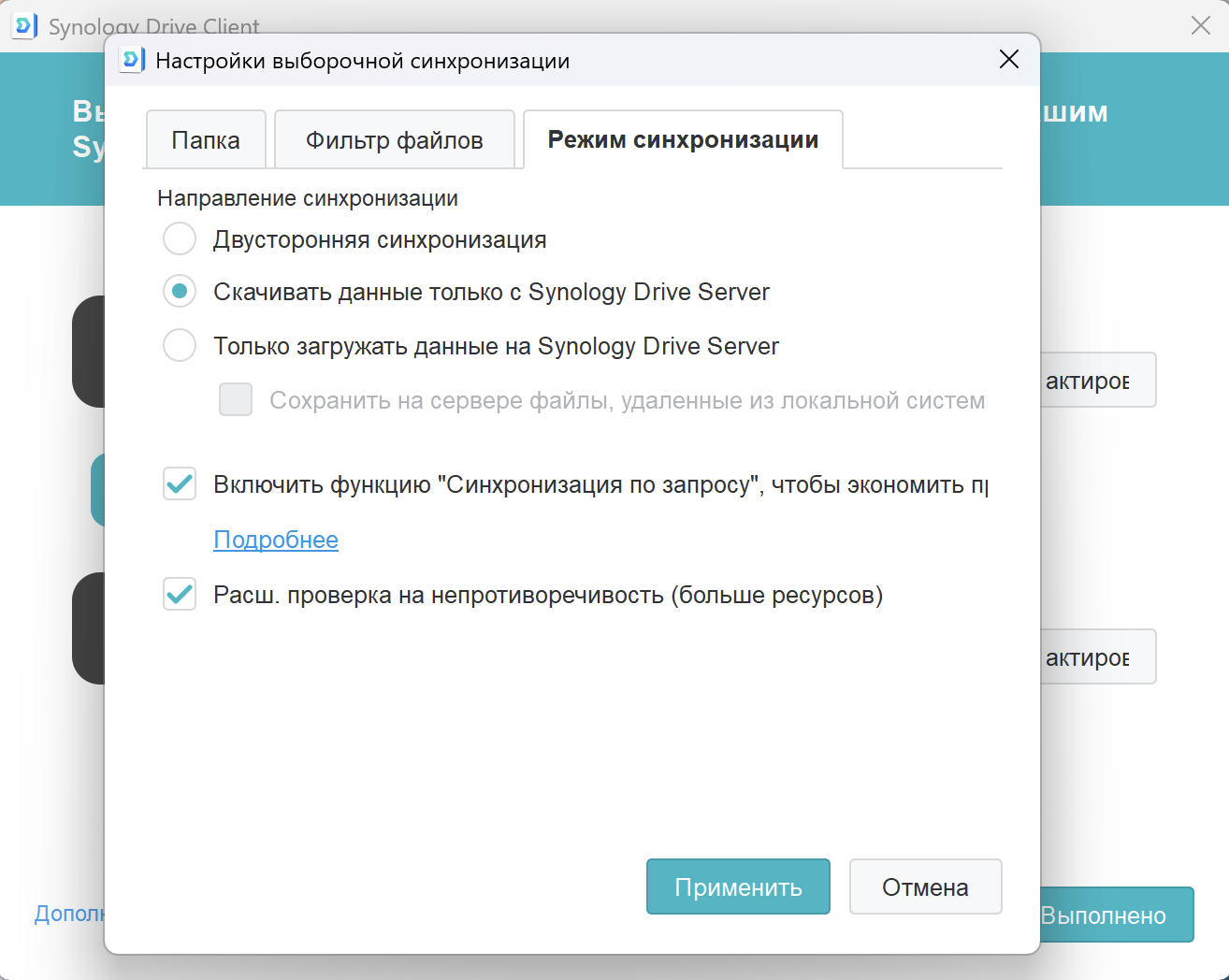1229x980 pixels.
Task: Click the Synology Drive icon in dialog title bar
Action: tap(131, 61)
